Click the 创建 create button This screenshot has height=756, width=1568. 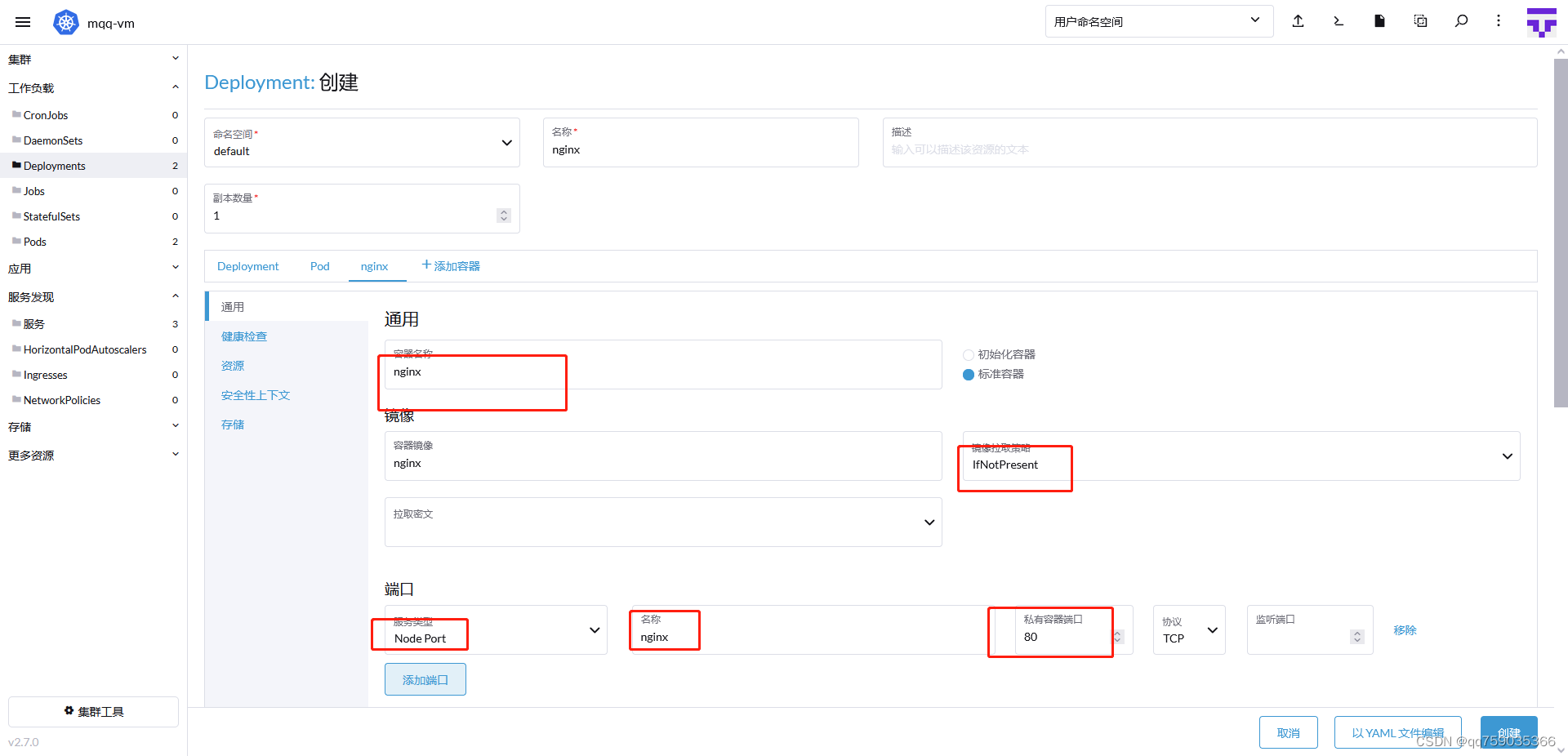pyautogui.click(x=1509, y=732)
